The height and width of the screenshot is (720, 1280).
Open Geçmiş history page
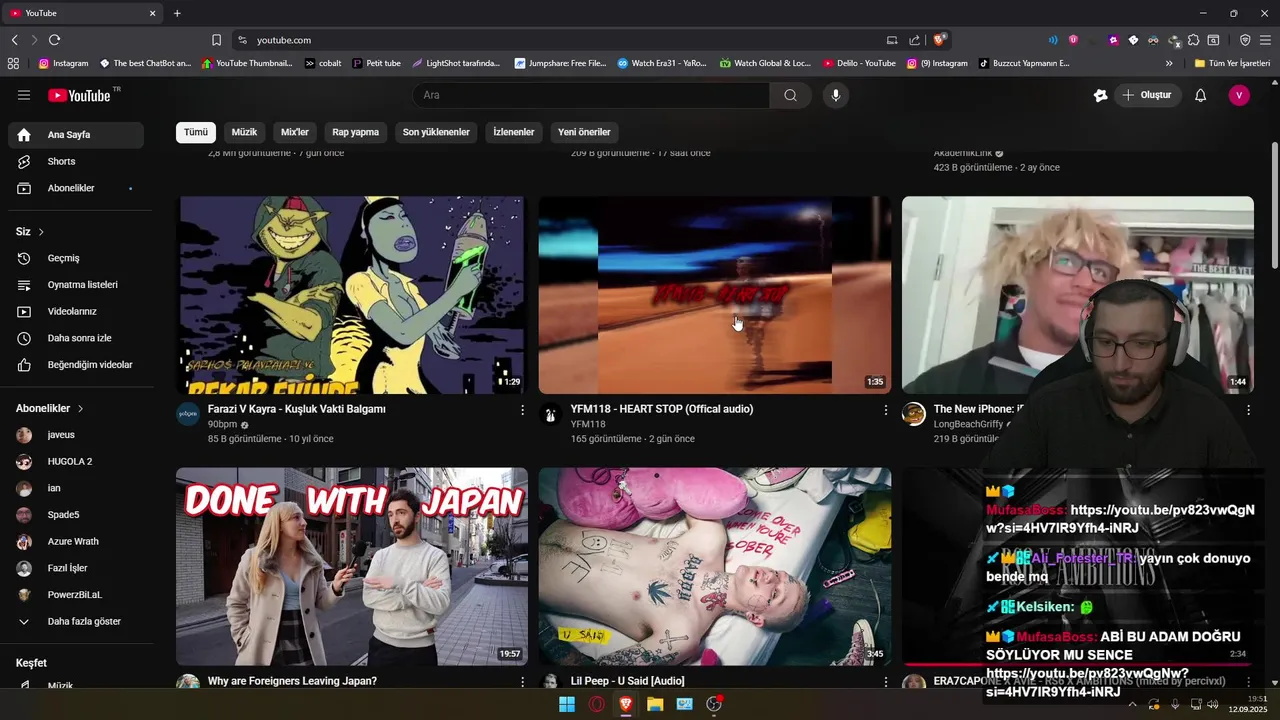click(x=76, y=258)
